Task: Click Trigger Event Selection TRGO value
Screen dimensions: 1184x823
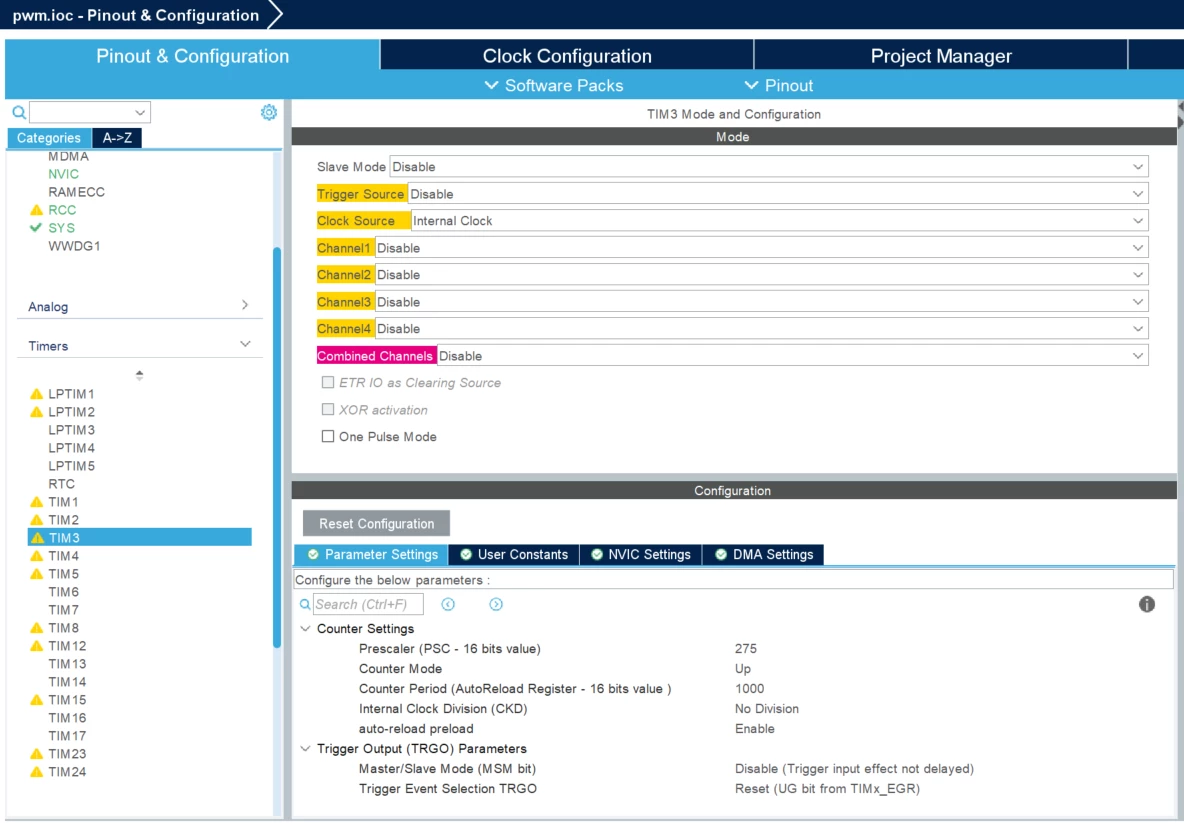Action: 828,789
